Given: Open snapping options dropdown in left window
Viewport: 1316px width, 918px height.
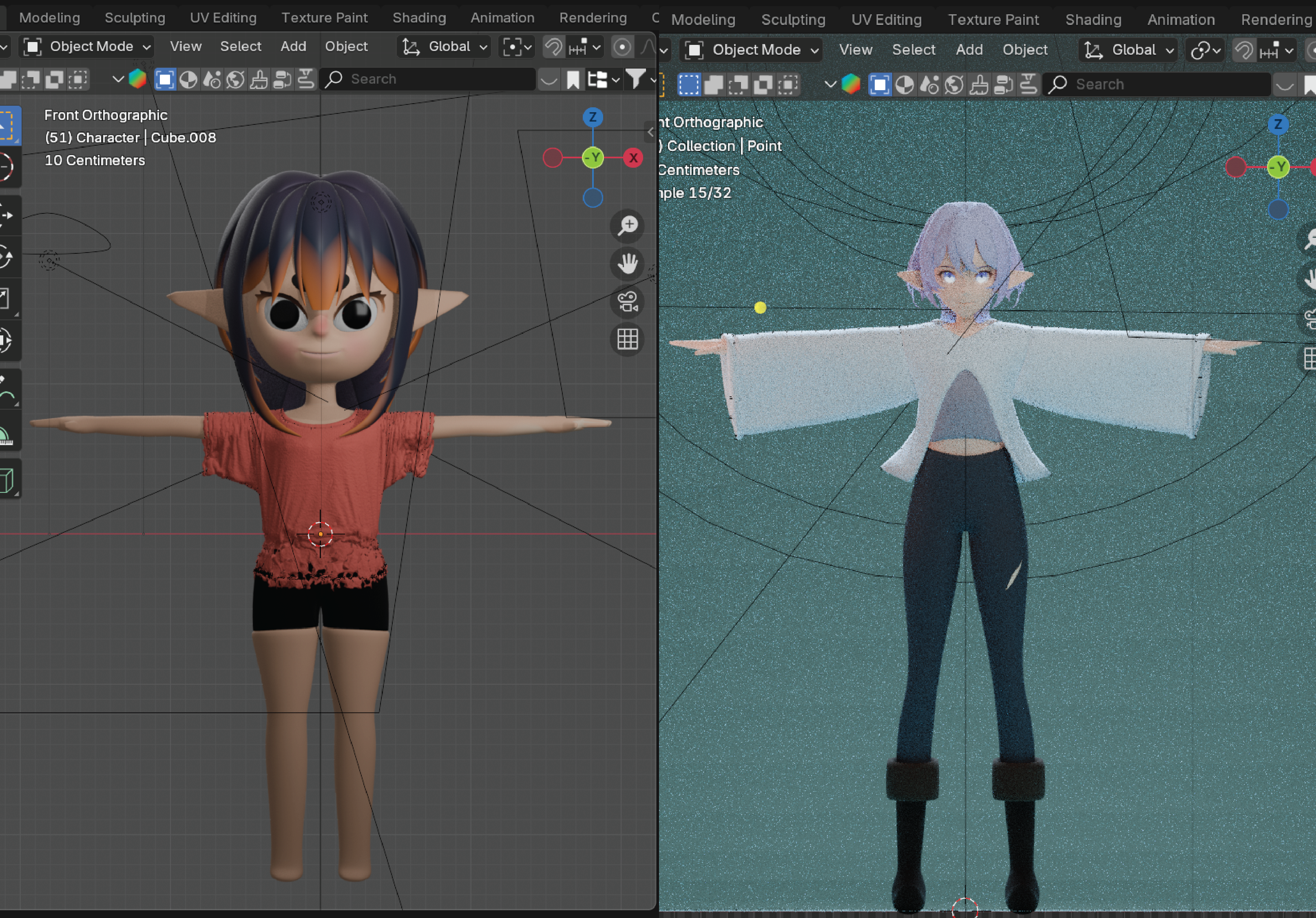Looking at the screenshot, I should [x=585, y=47].
